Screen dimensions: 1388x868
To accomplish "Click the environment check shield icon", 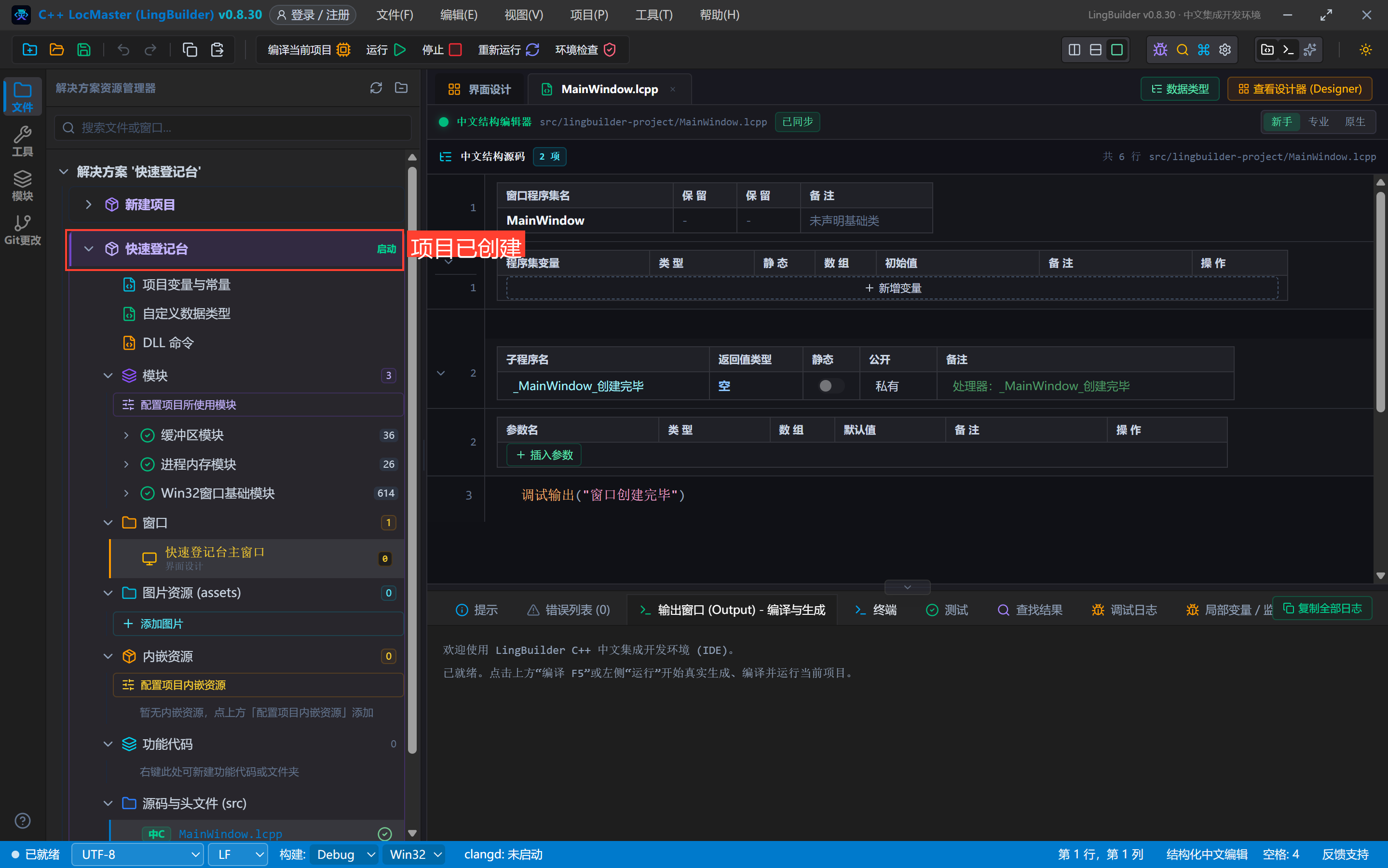I will [x=610, y=50].
